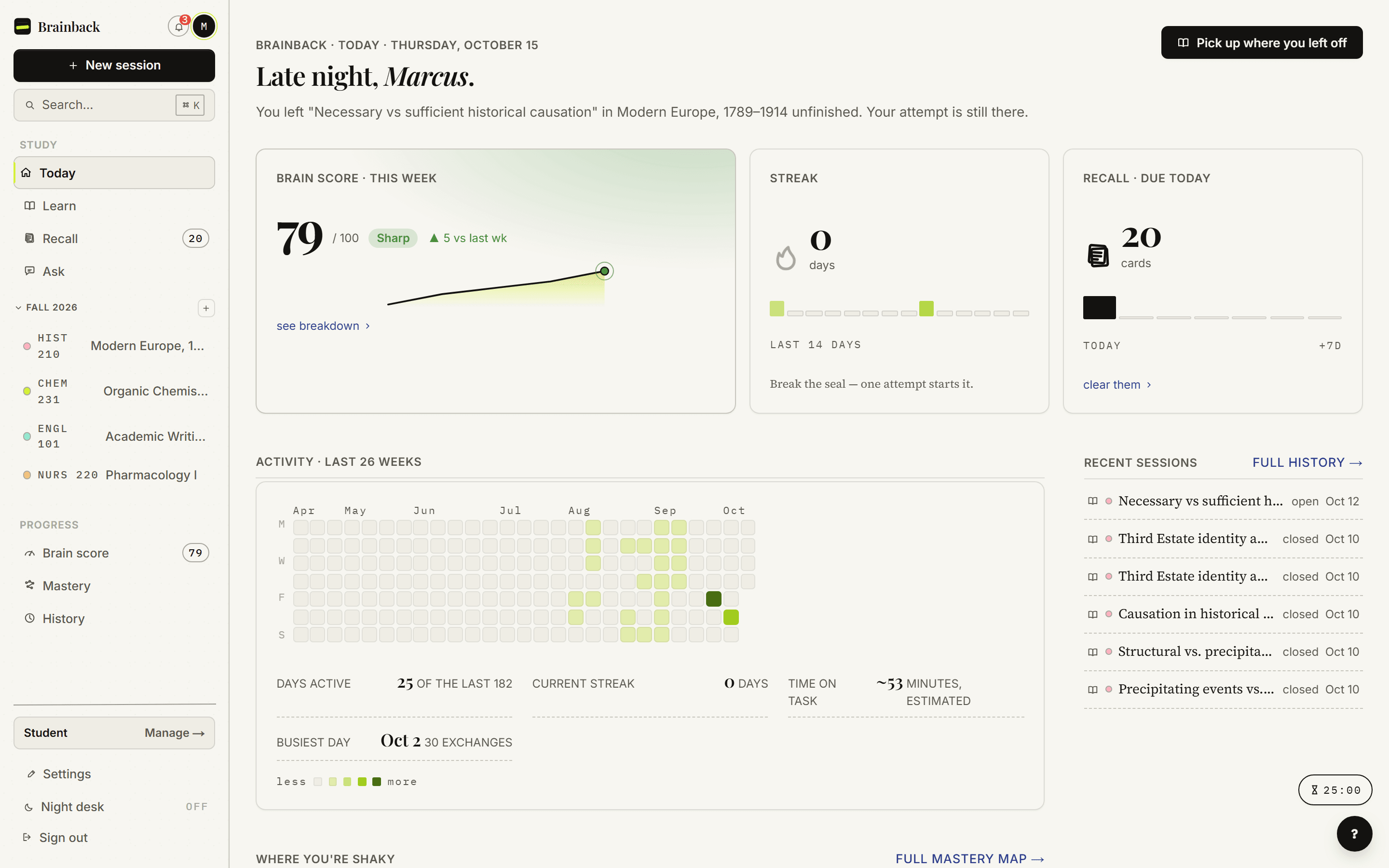Screen dimensions: 1389x868
Task: Expand see breakdown for brain score
Action: pos(323,326)
